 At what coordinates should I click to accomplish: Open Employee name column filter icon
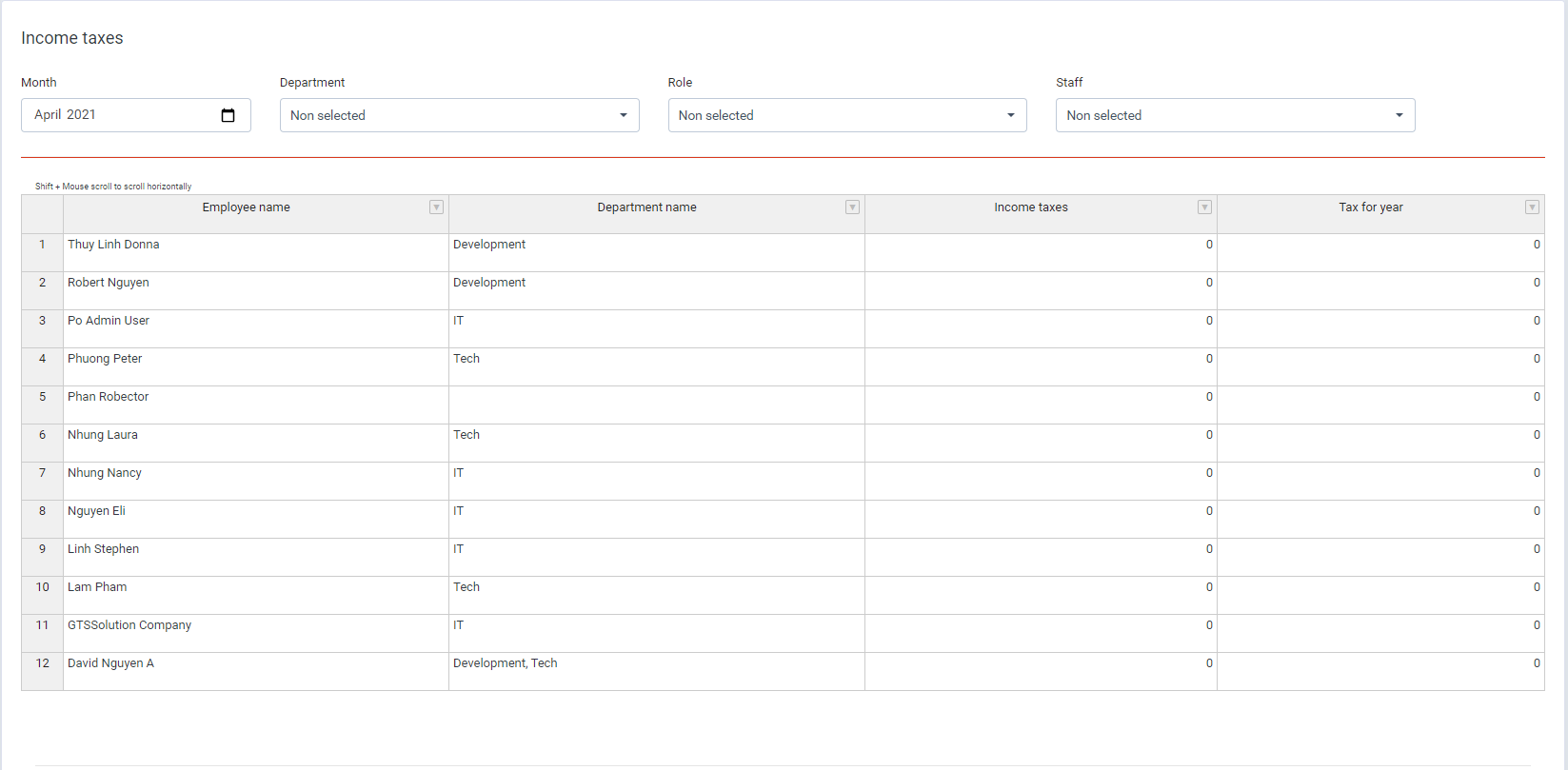436,207
